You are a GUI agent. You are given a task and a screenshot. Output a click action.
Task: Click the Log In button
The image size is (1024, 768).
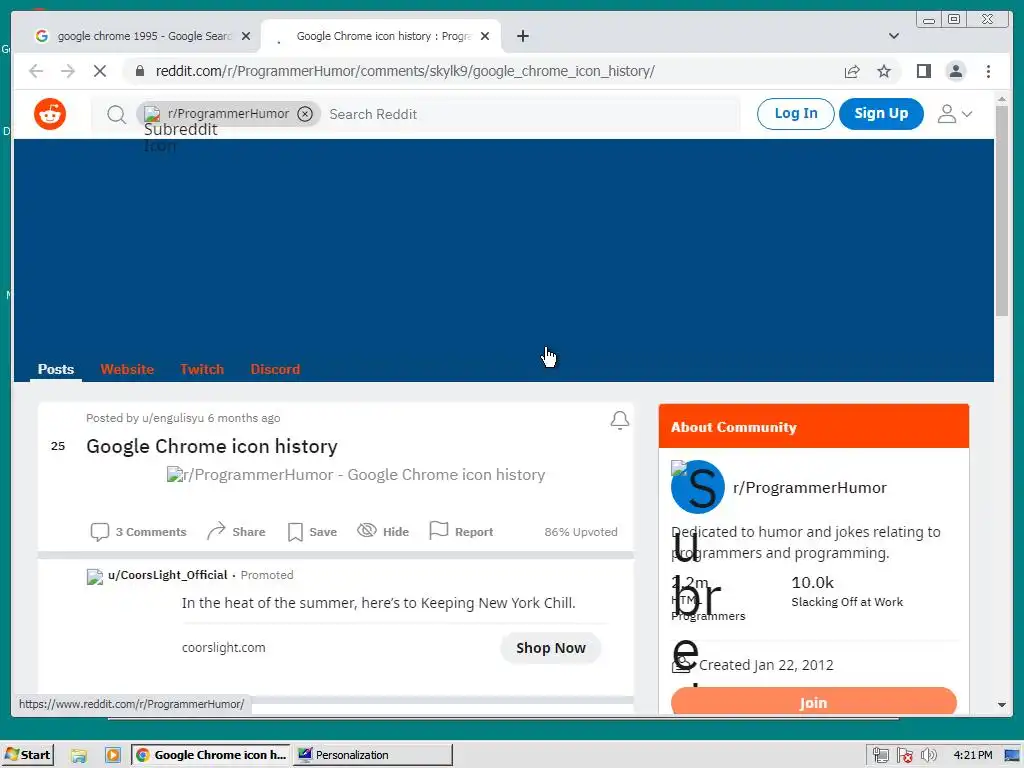[x=795, y=114]
